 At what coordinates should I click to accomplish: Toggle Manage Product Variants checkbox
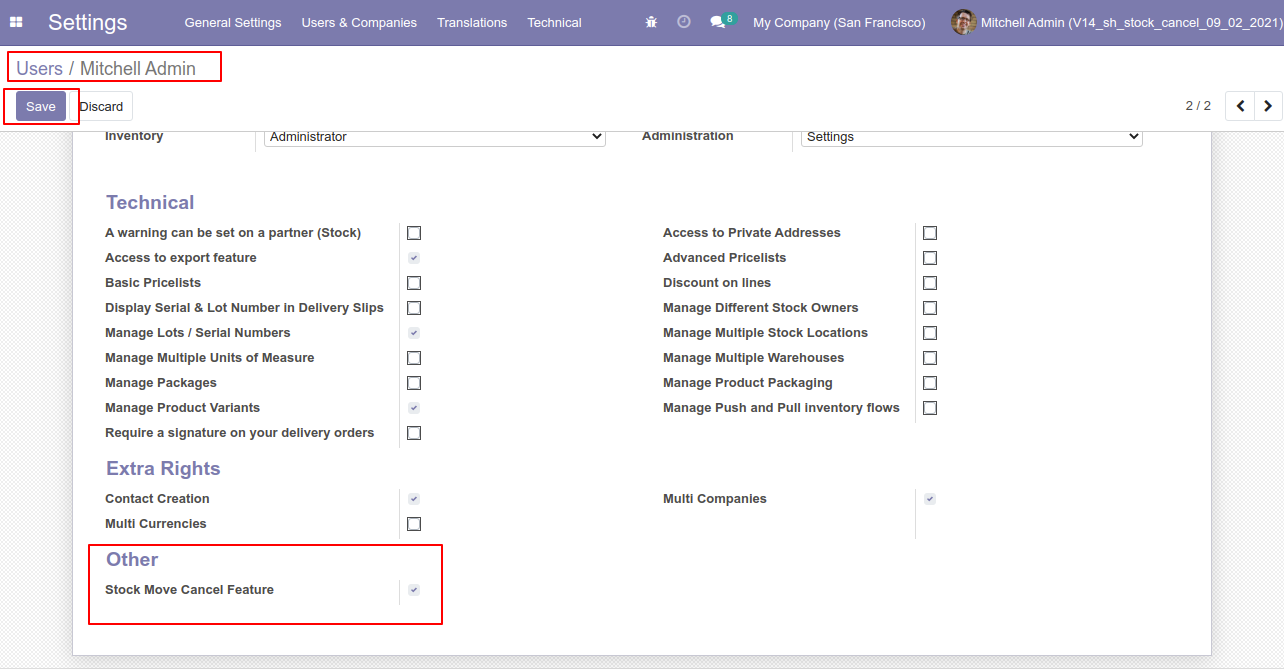tap(414, 408)
